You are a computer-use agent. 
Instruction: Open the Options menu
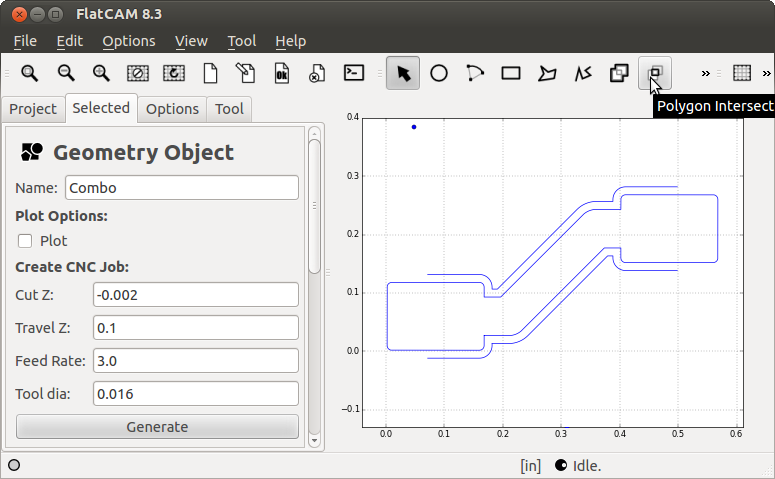129,41
